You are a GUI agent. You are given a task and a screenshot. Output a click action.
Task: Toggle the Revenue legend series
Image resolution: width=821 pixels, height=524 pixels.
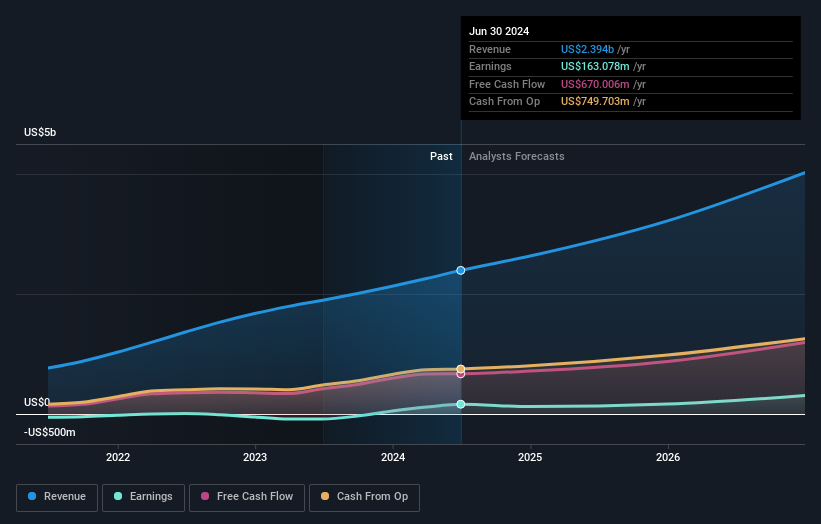pos(57,497)
